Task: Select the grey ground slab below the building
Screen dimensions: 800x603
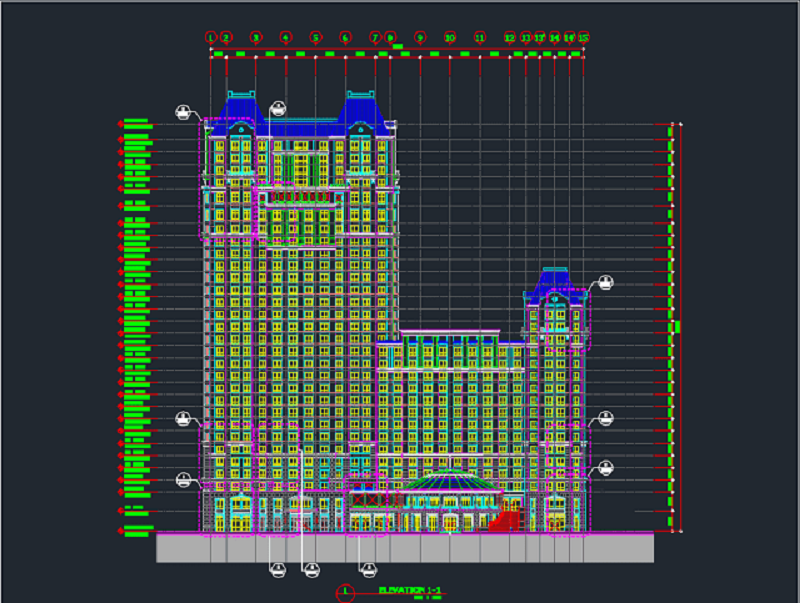Action: click(x=405, y=548)
